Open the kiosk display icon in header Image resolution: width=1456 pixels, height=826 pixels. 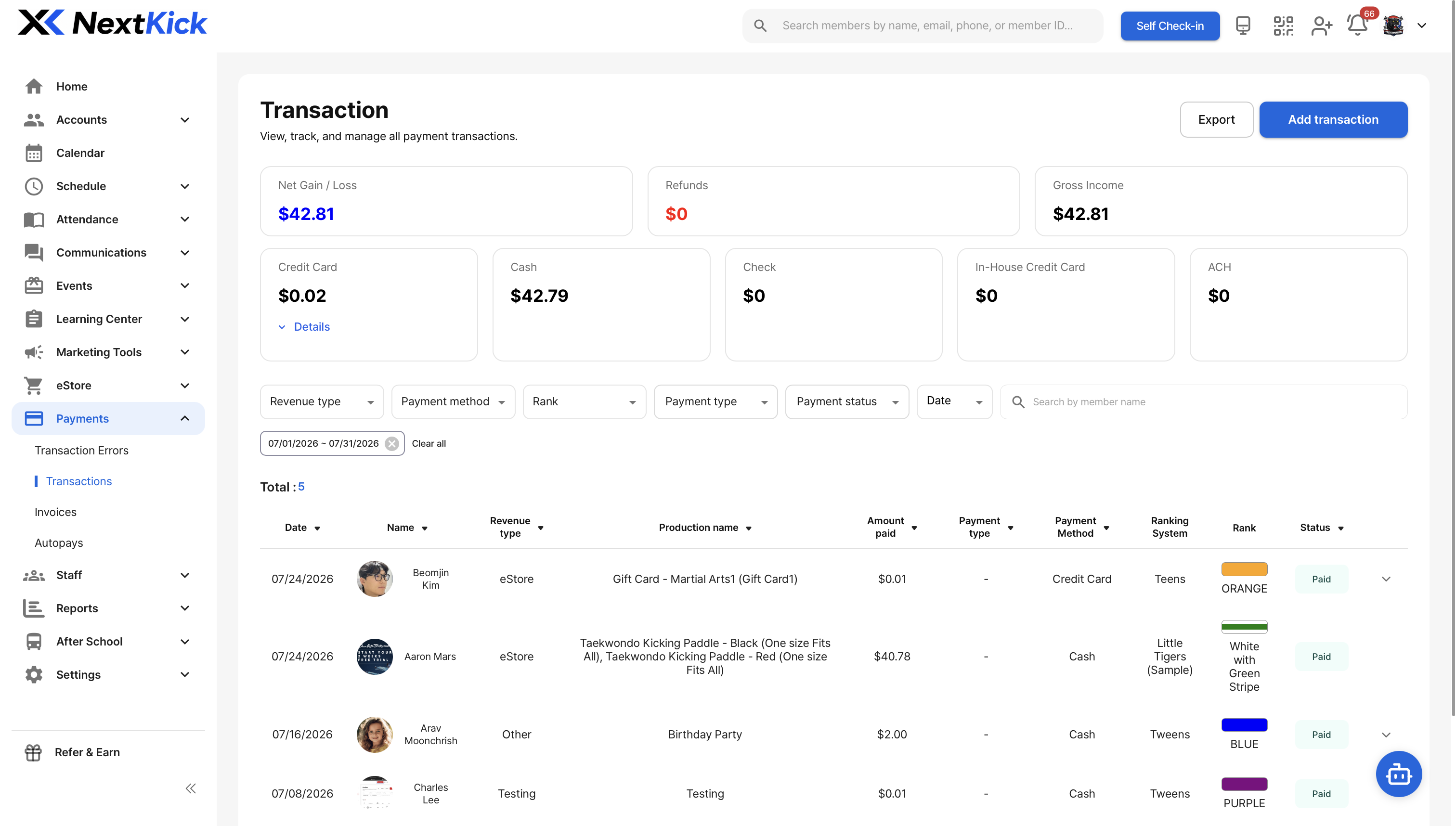point(1243,26)
